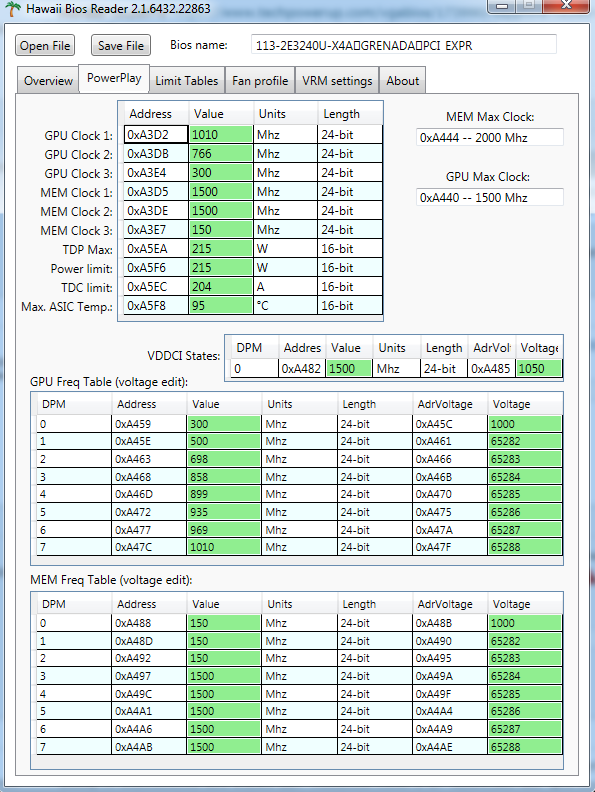Click the GPU Max Clock field
The width and height of the screenshot is (595, 792).
tap(489, 197)
